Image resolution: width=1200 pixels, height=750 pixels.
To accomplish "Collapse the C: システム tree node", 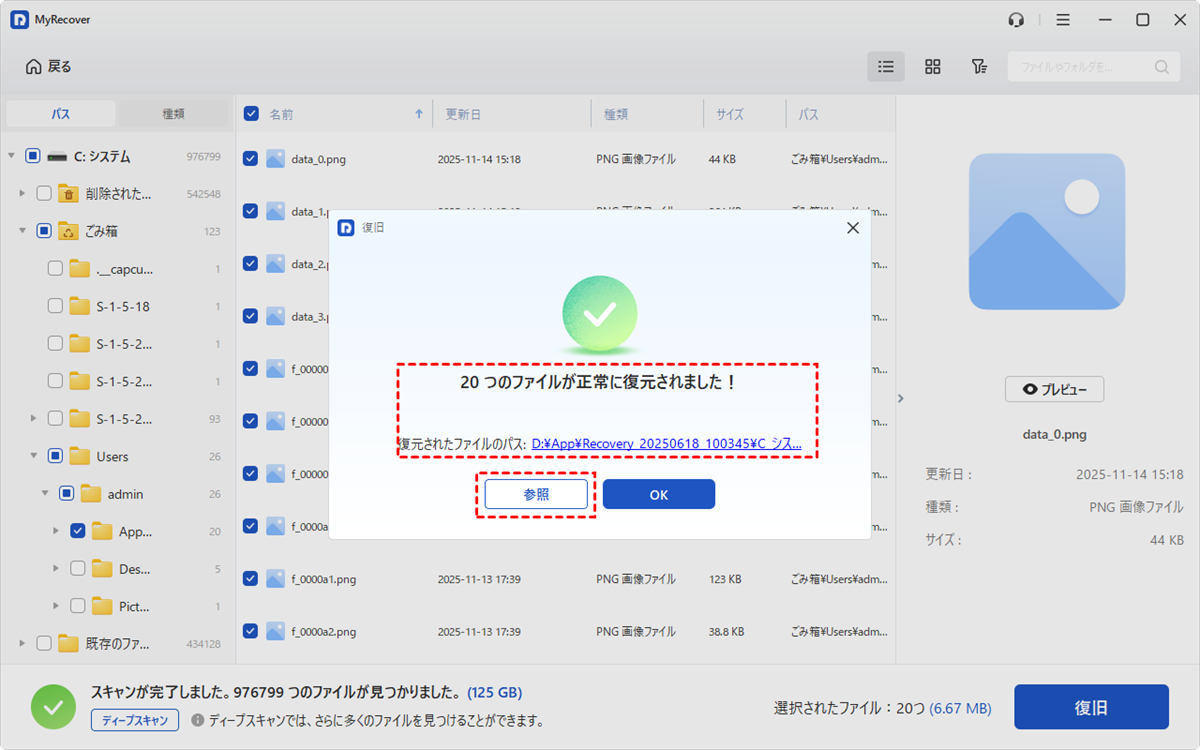I will [x=11, y=156].
